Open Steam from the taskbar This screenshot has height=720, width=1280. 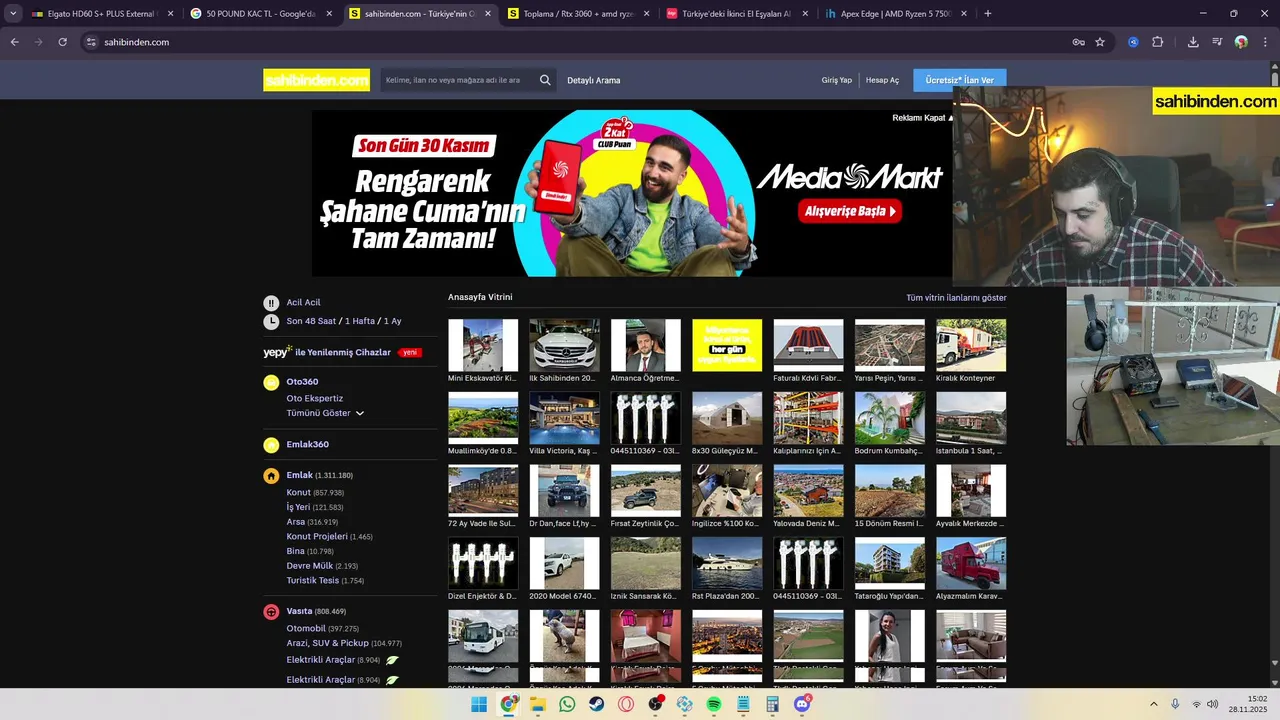click(x=596, y=705)
